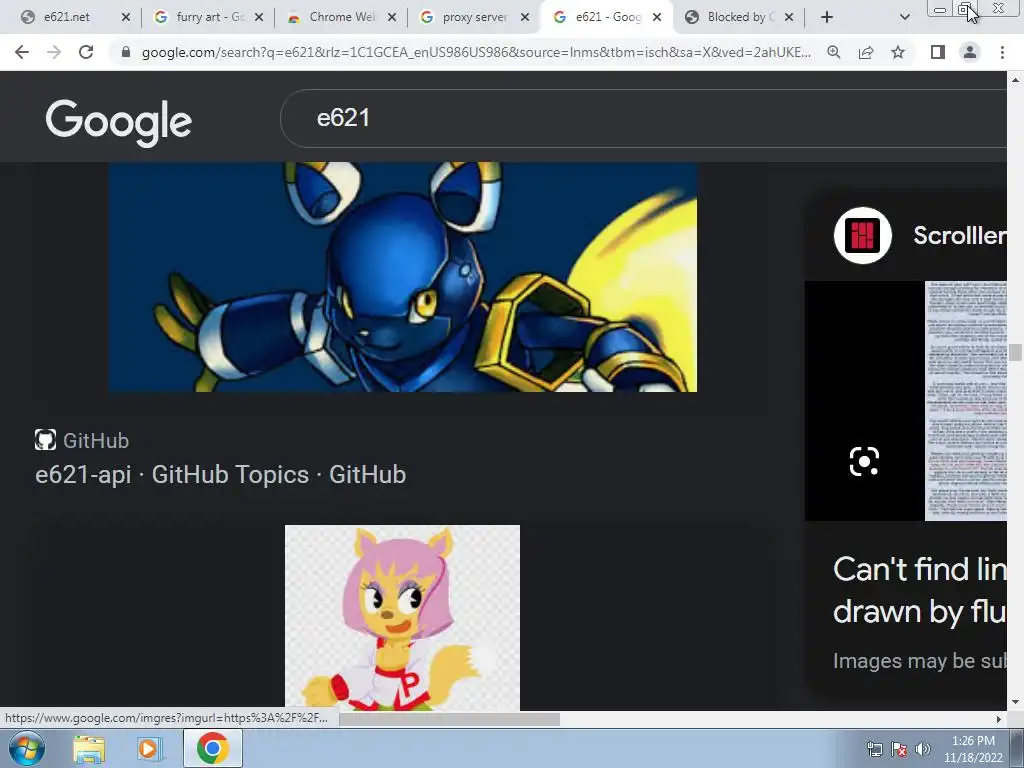Click the network tray icon
This screenshot has height=768, width=1024.
tap(874, 750)
